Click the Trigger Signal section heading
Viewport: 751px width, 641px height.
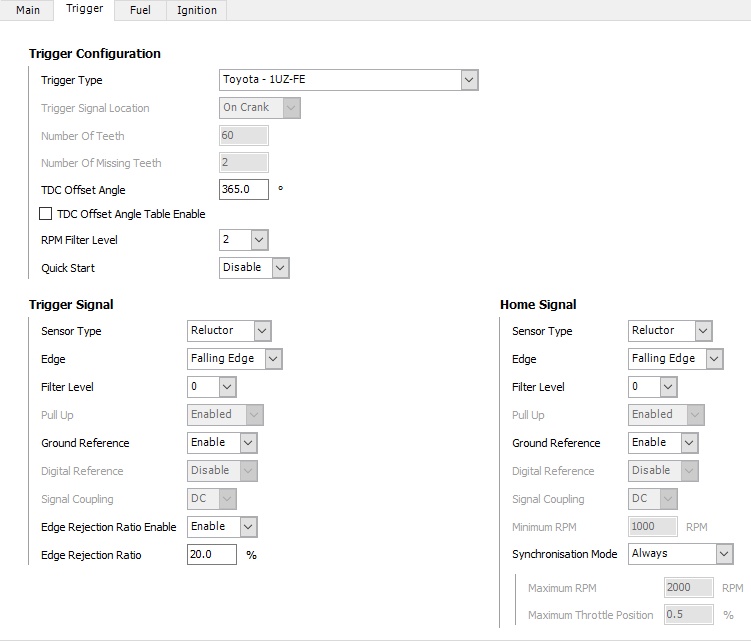coord(71,305)
